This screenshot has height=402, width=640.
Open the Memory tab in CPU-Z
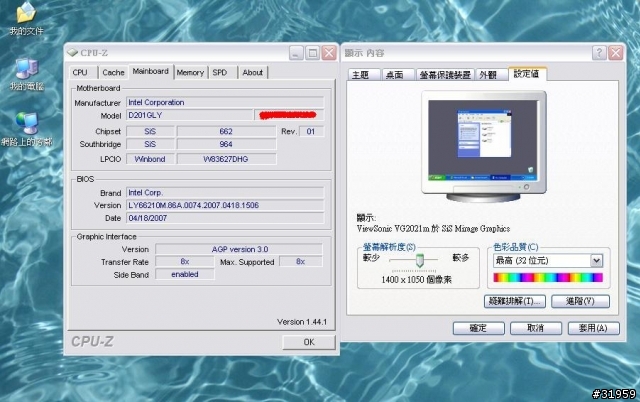click(x=190, y=72)
